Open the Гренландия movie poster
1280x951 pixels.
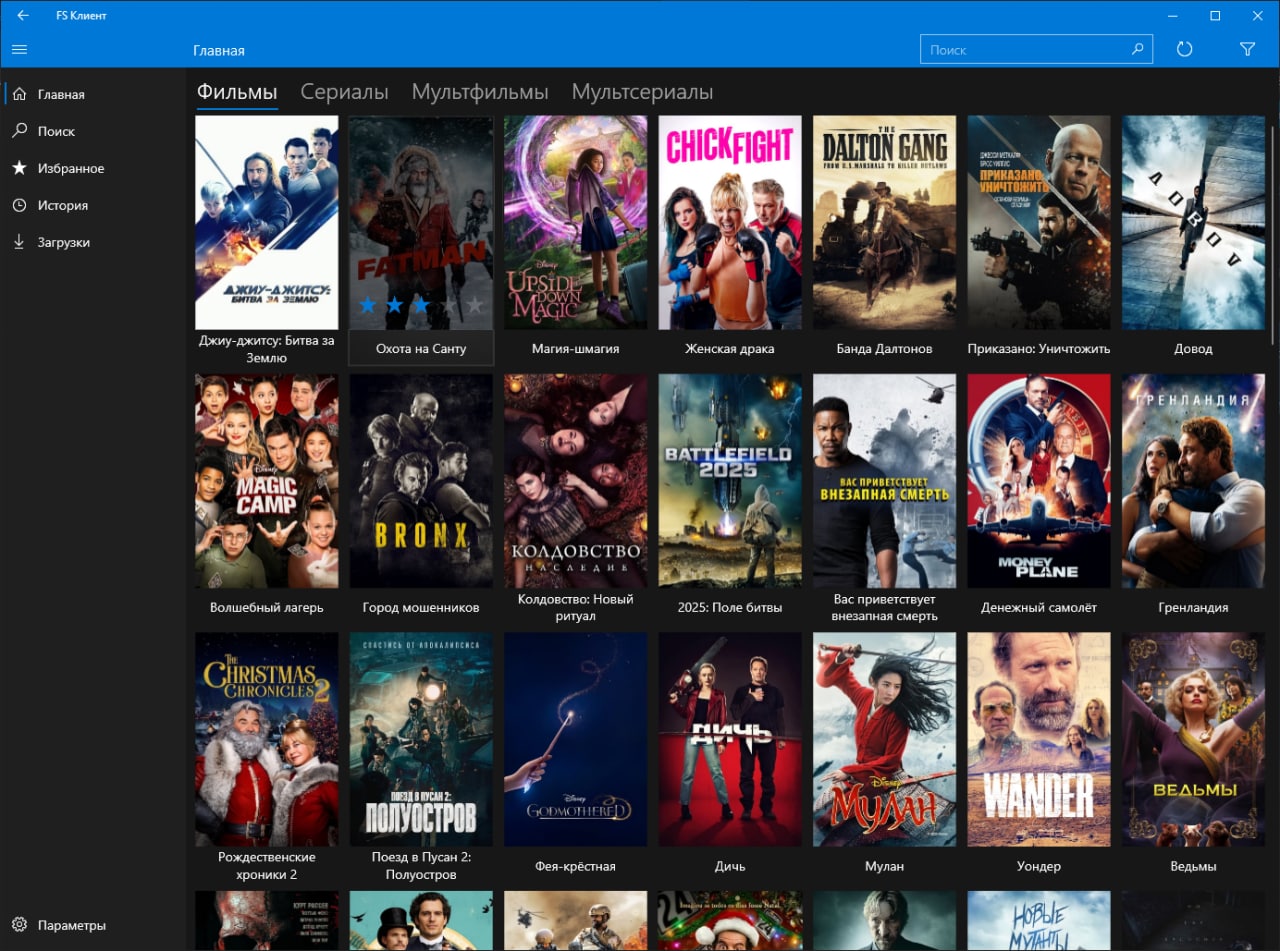click(x=1193, y=481)
